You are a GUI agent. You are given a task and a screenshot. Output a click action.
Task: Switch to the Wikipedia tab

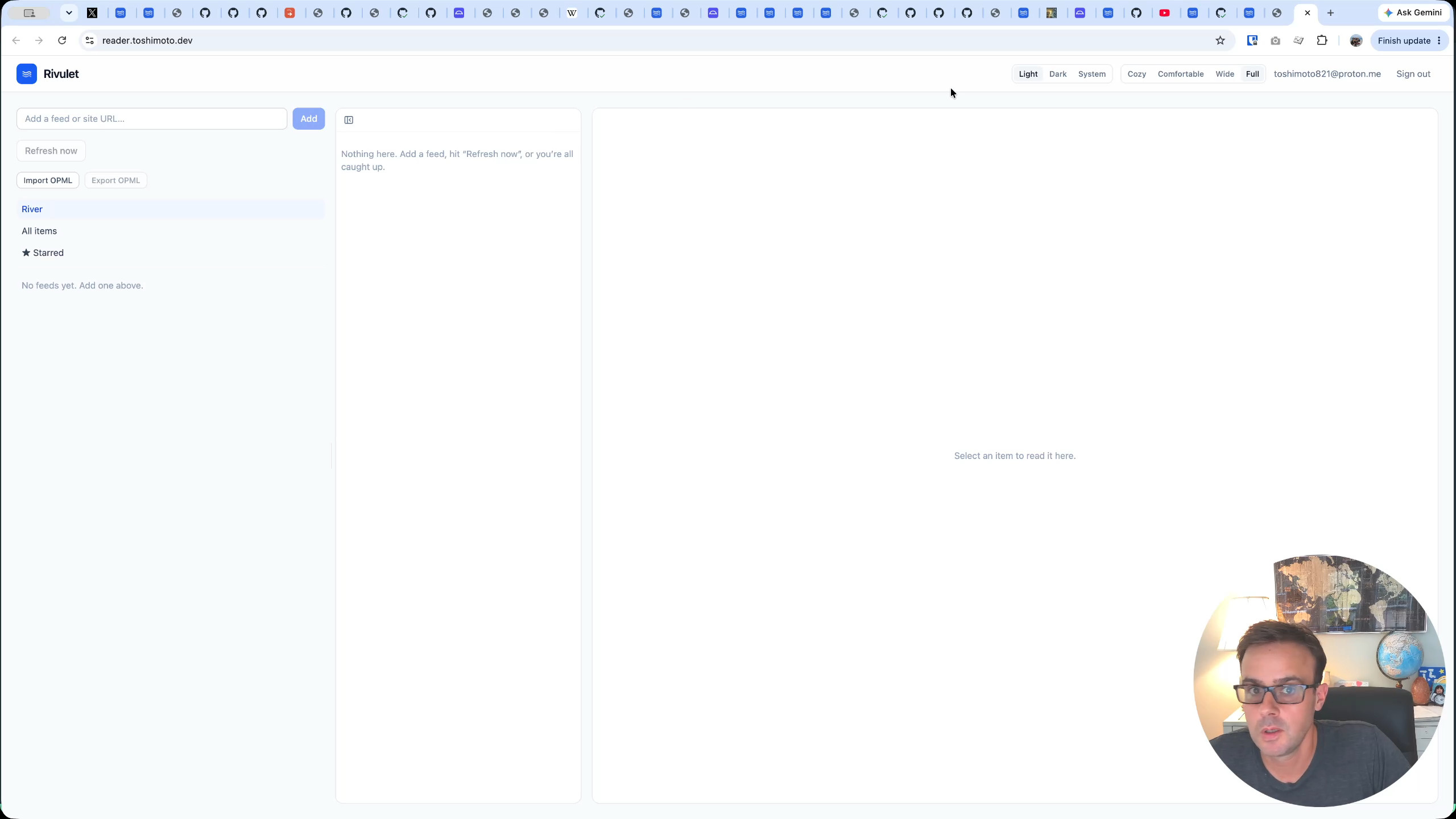[572, 13]
